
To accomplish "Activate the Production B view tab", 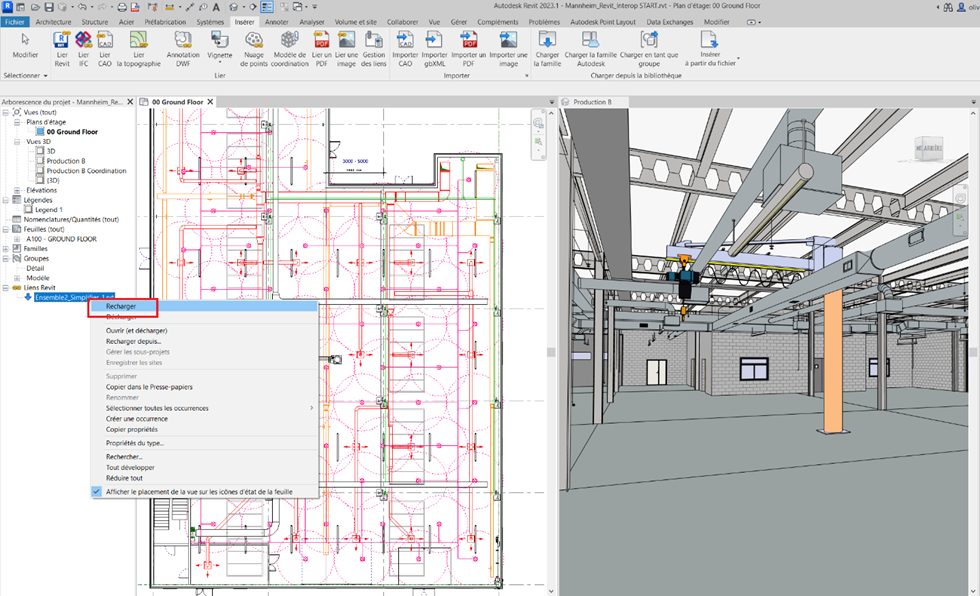I will tap(592, 102).
